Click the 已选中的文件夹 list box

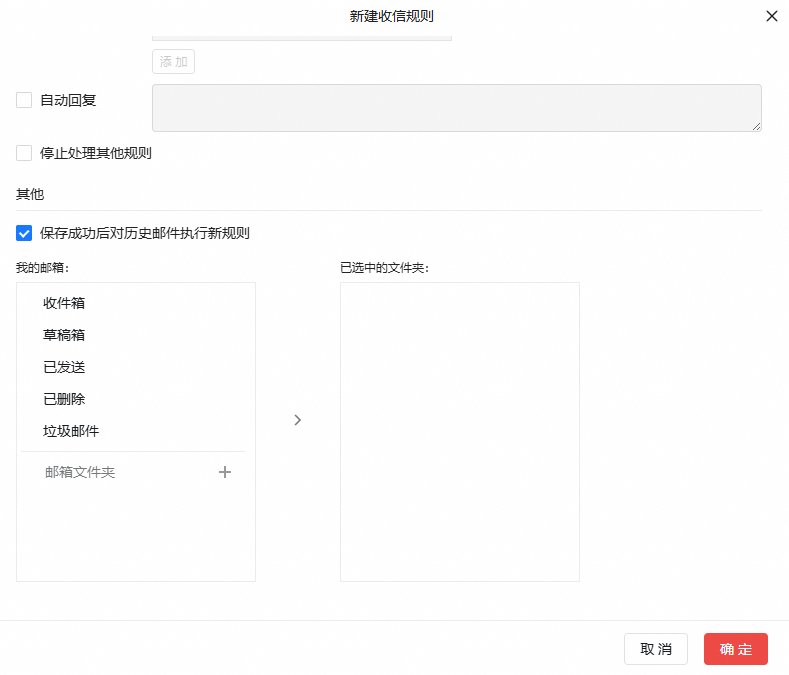[x=459, y=431]
